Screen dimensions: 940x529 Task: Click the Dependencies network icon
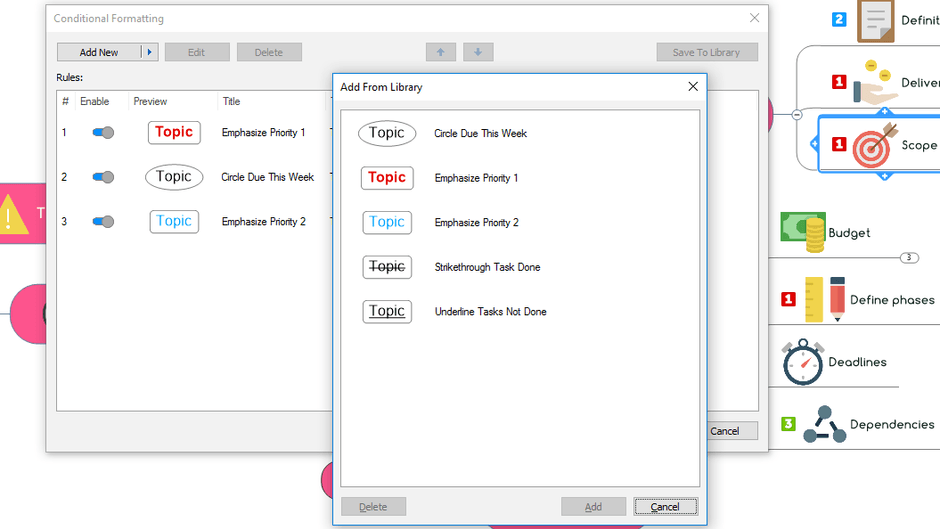[824, 424]
